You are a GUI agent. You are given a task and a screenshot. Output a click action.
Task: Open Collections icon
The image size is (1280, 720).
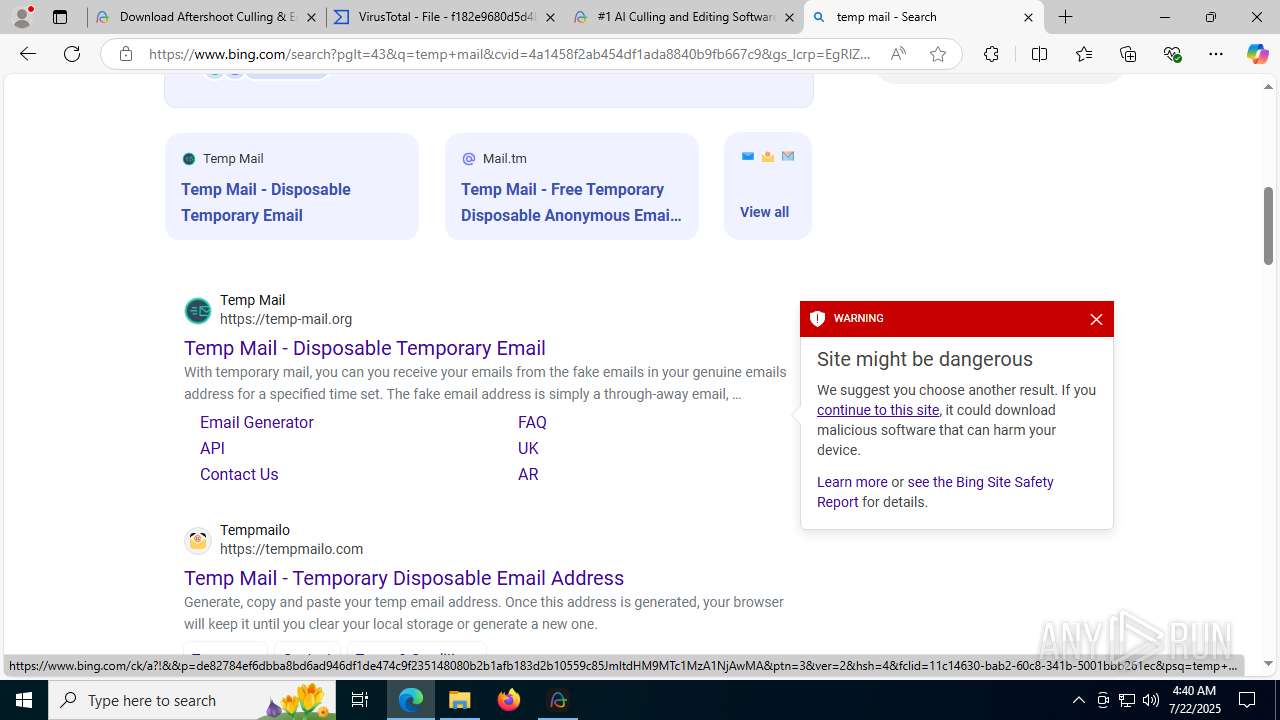tap(1128, 54)
